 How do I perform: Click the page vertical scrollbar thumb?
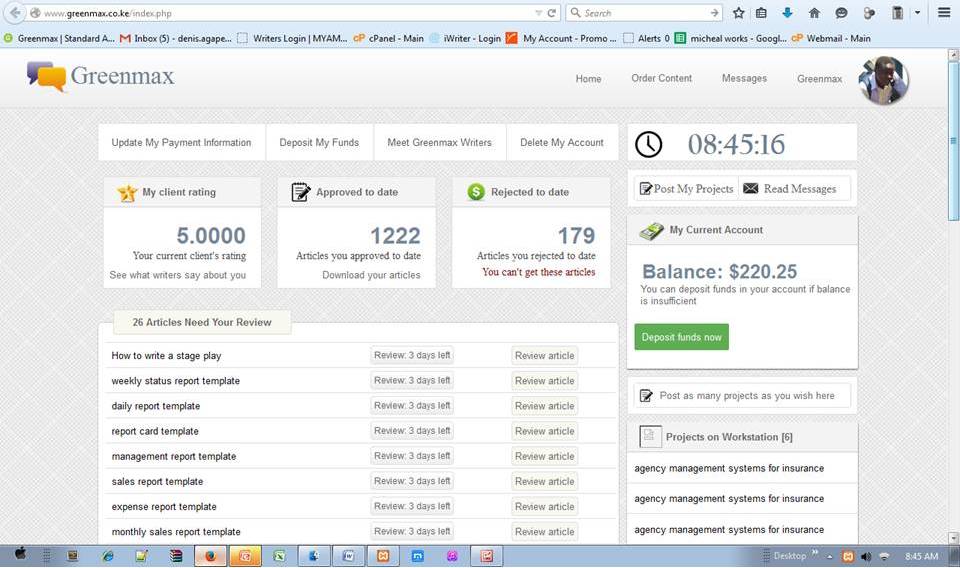[953, 141]
